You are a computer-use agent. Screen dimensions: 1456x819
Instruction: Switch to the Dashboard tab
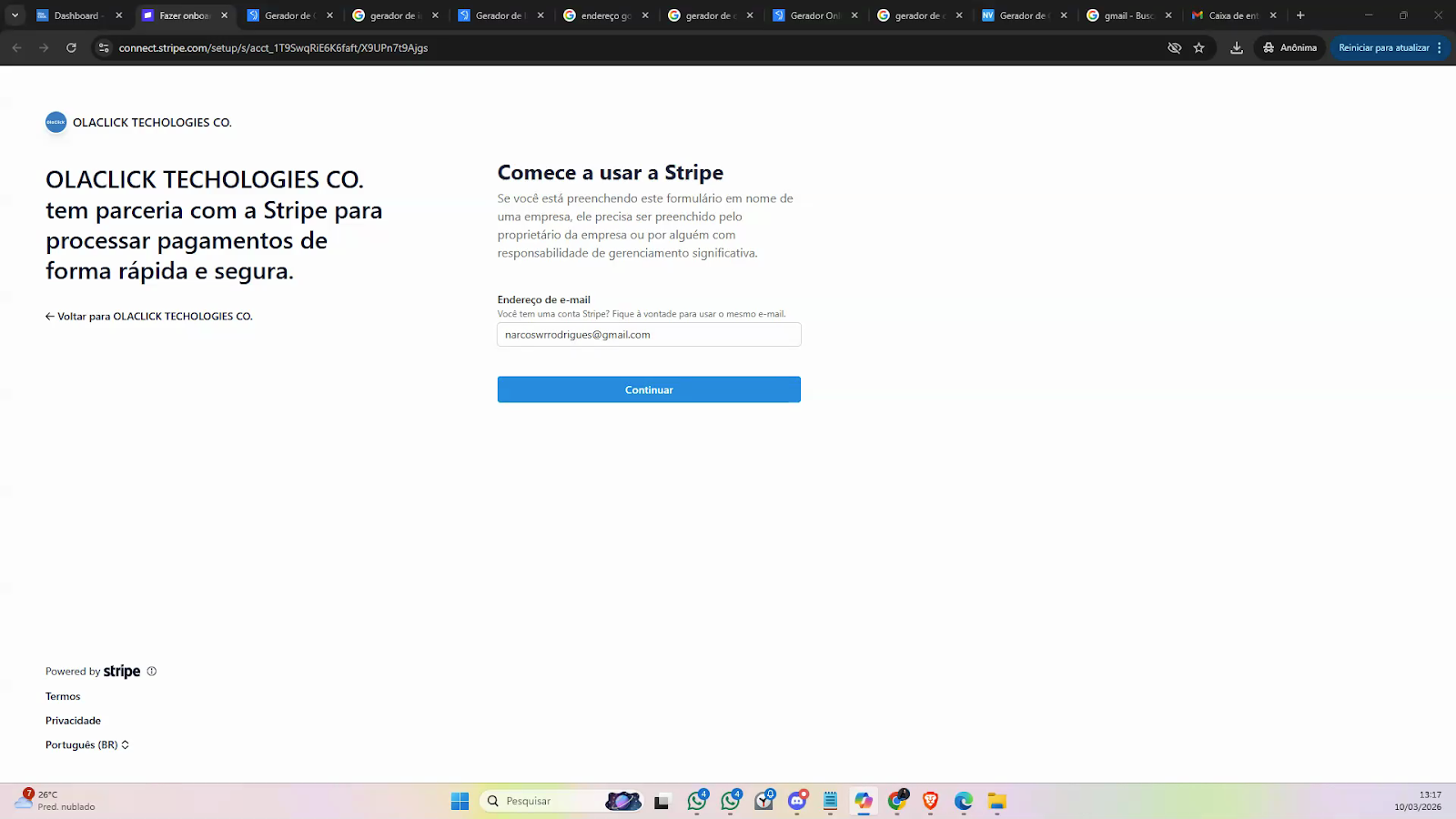[x=76, y=15]
